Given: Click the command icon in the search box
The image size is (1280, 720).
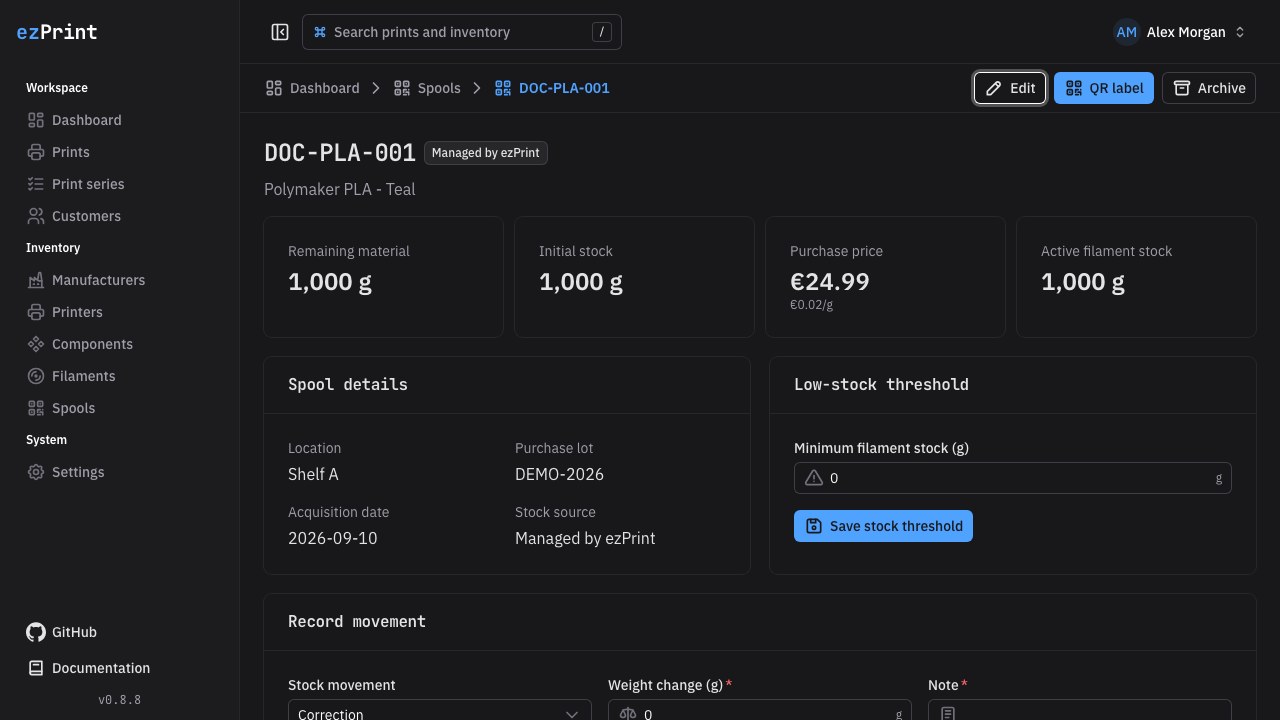Looking at the screenshot, I should point(320,32).
